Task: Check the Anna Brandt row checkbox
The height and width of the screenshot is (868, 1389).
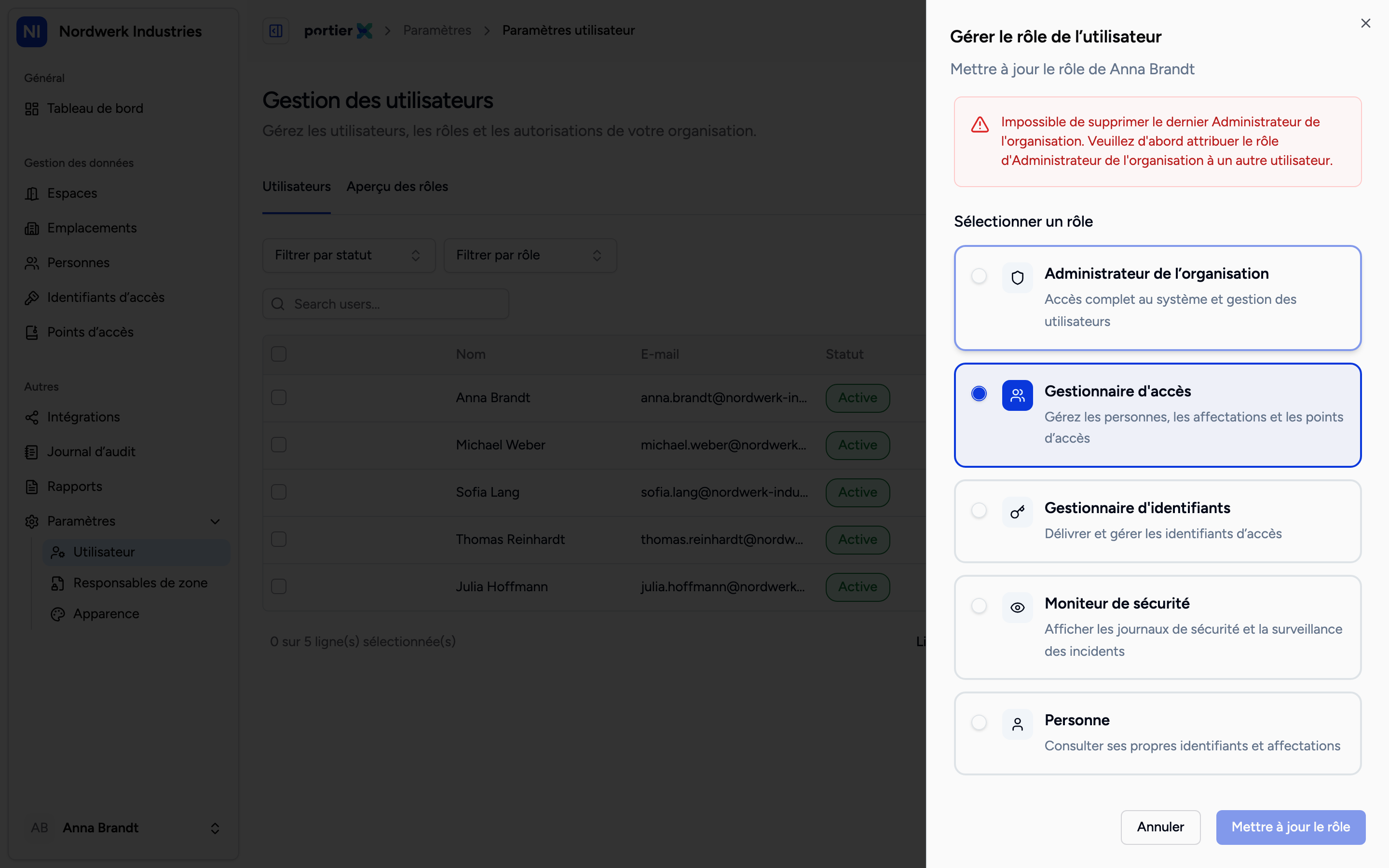Action: 279,398
